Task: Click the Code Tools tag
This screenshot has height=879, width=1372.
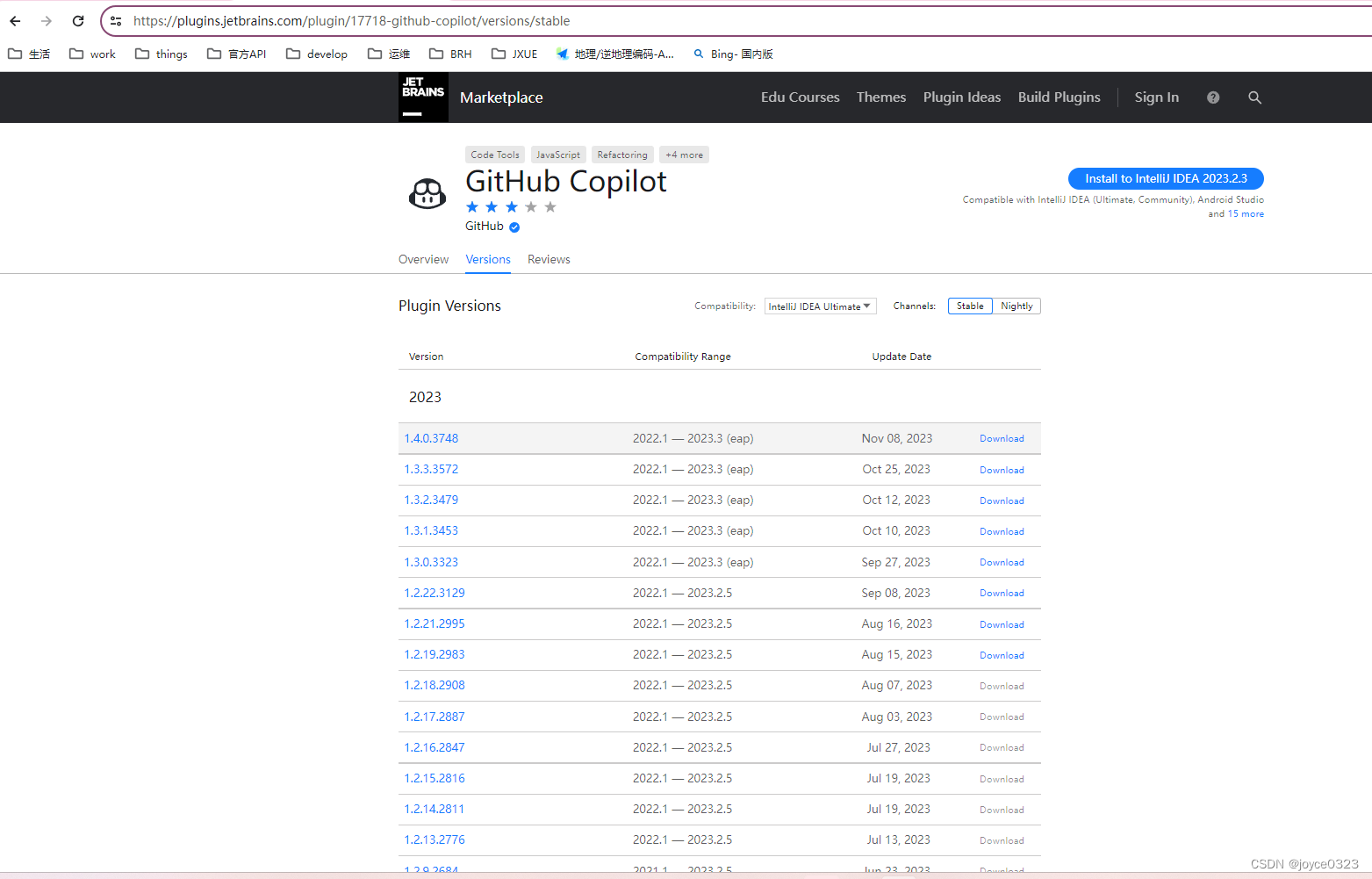Action: tap(495, 155)
